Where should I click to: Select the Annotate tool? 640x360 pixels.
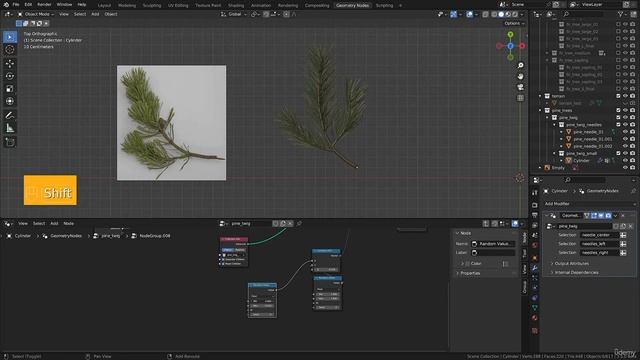tap(10, 116)
